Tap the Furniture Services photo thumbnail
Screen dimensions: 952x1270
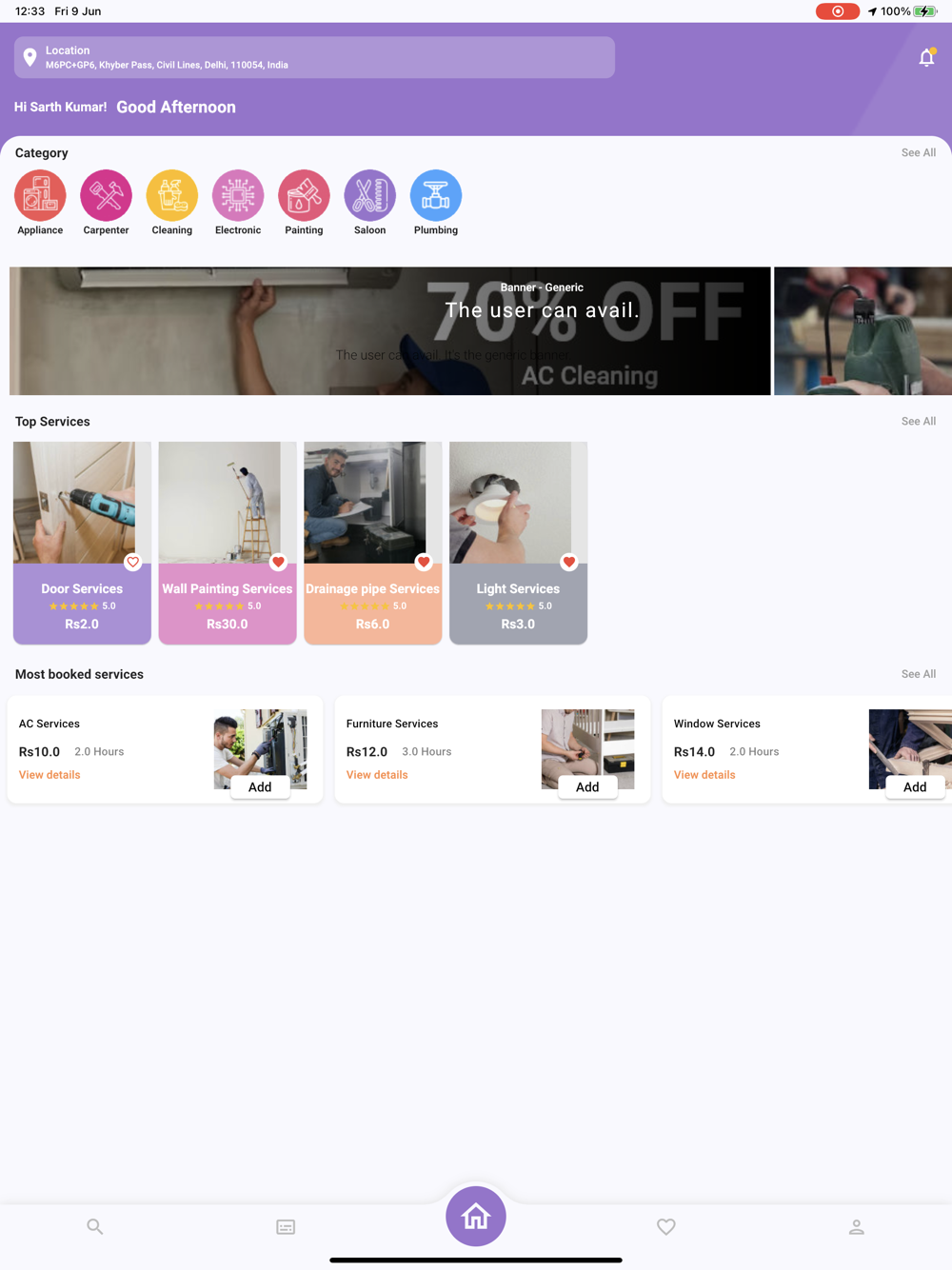click(x=587, y=748)
